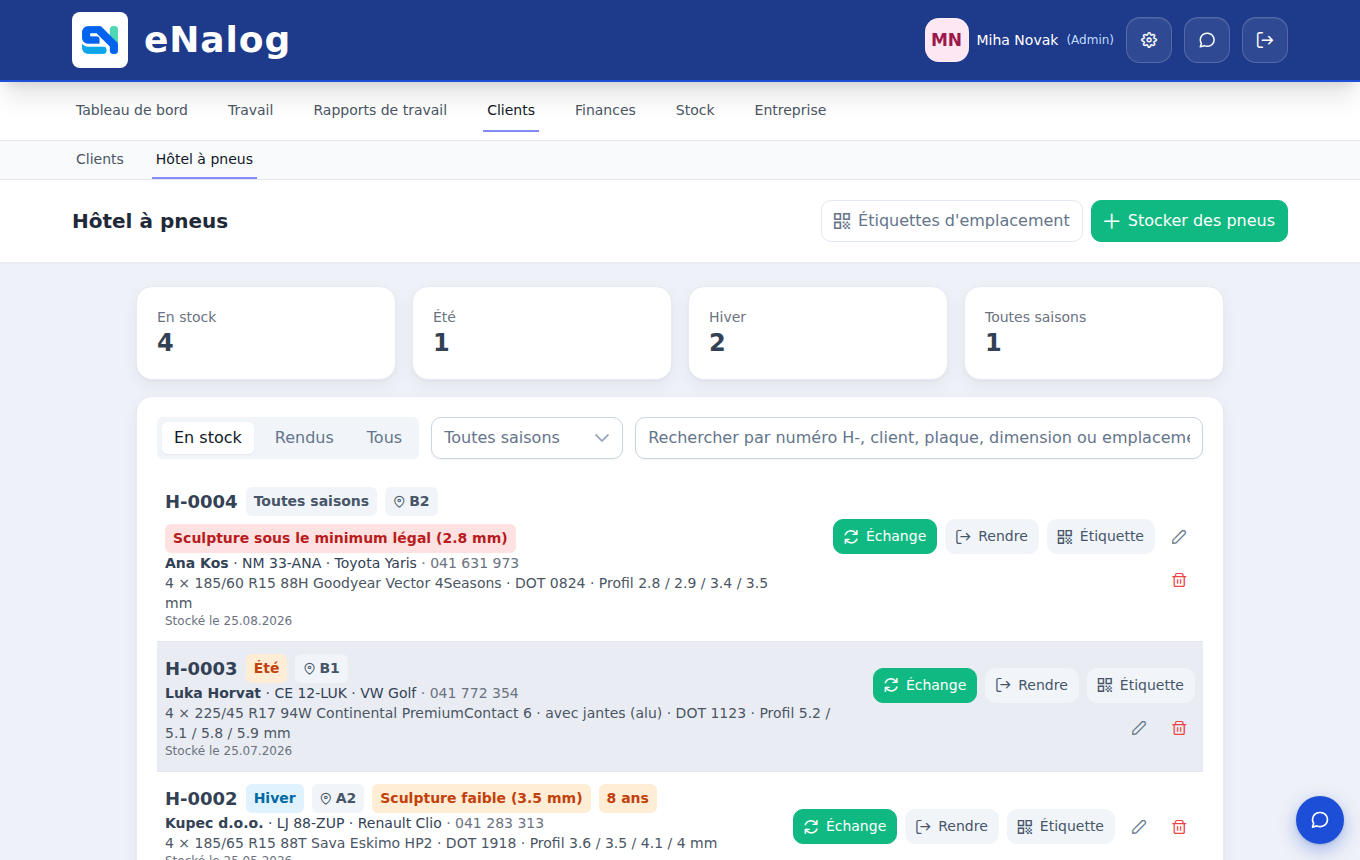Viewport: 1360px width, 860px height.
Task: Select the En stock filter
Action: click(208, 438)
